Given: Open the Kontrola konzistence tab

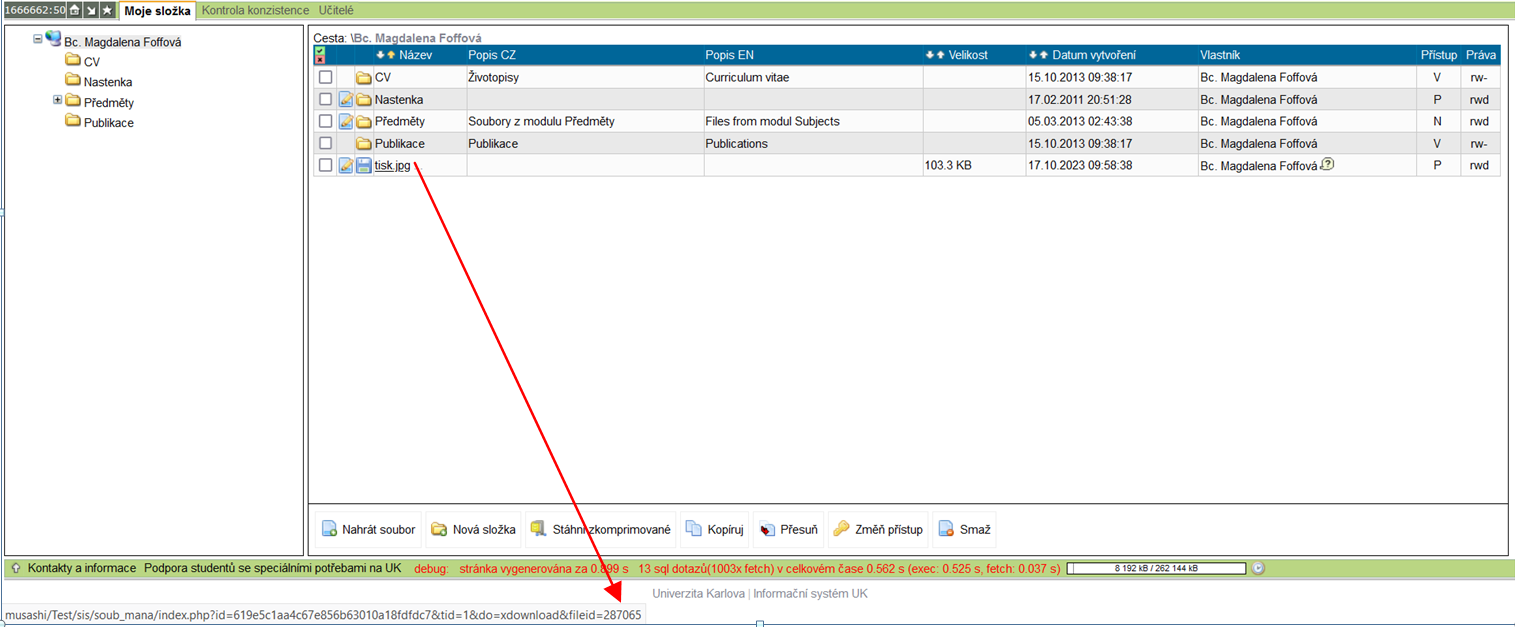Looking at the screenshot, I should tap(255, 10).
